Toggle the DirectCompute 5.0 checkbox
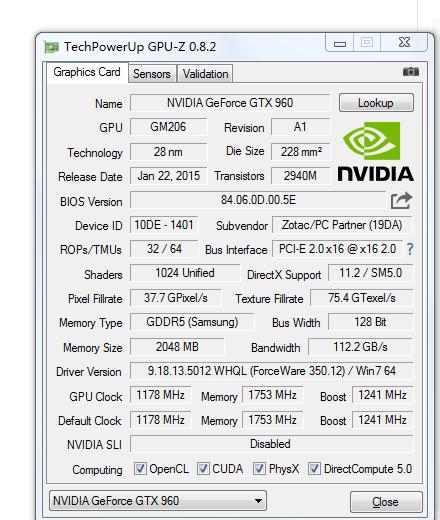Image resolution: width=440 pixels, height=520 pixels. (x=314, y=468)
